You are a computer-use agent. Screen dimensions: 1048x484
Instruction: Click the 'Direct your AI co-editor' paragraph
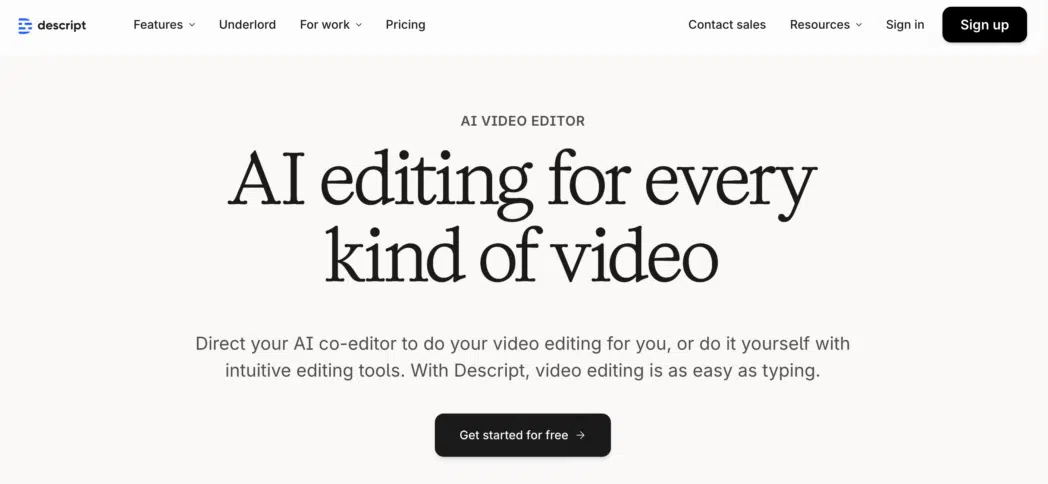[523, 358]
